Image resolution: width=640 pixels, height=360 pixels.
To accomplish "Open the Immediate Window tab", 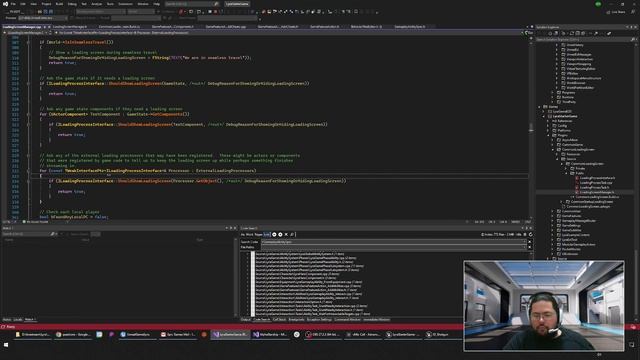I will [376, 320].
